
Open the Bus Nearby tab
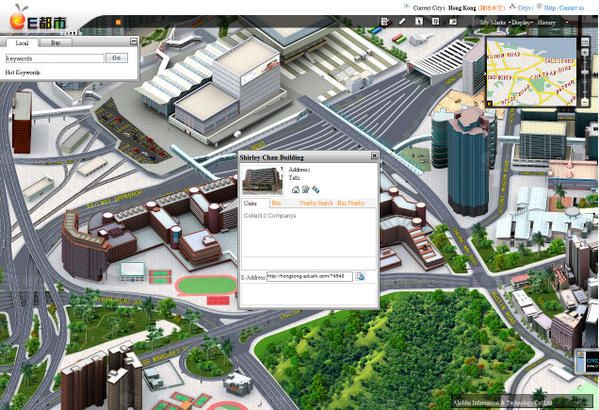pos(351,203)
